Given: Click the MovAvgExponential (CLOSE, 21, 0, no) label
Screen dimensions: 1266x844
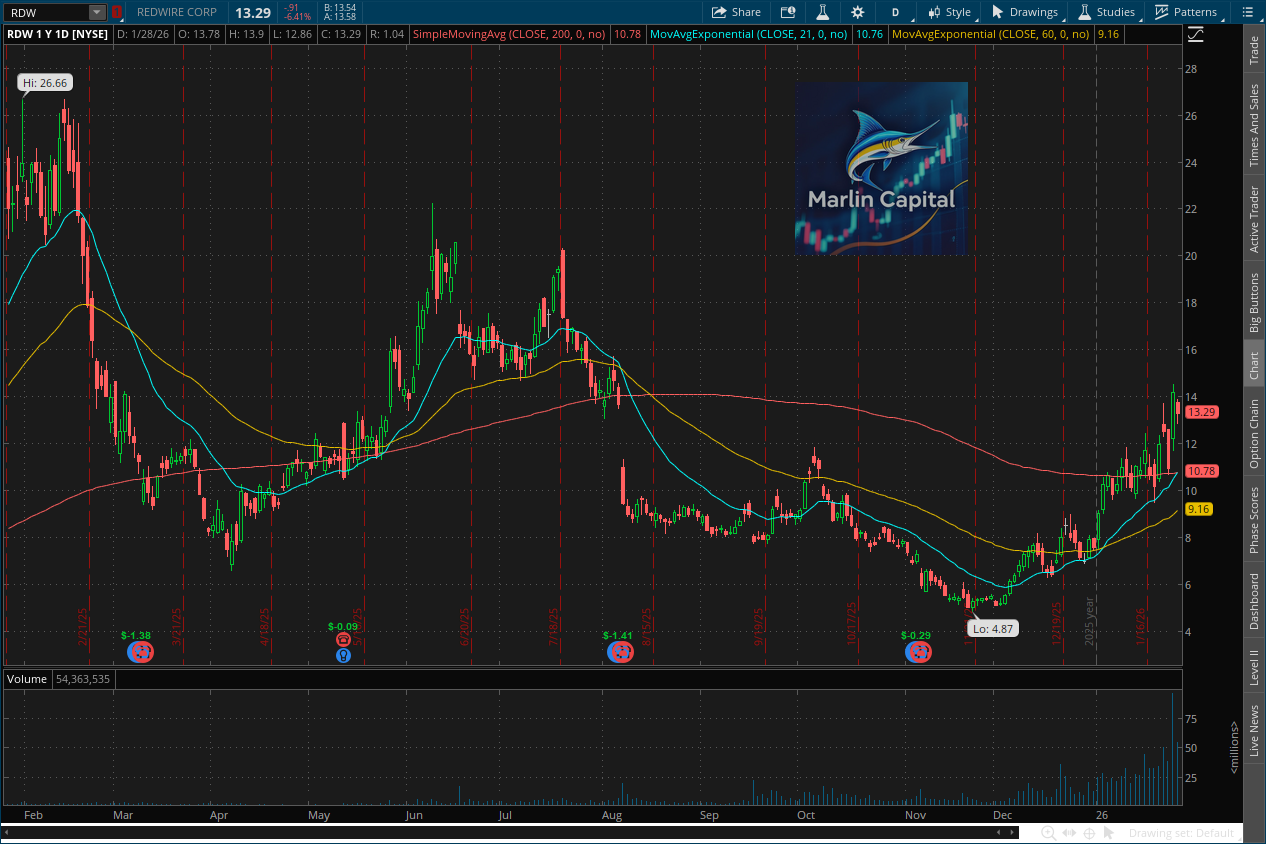Looking at the screenshot, I should 749,34.
